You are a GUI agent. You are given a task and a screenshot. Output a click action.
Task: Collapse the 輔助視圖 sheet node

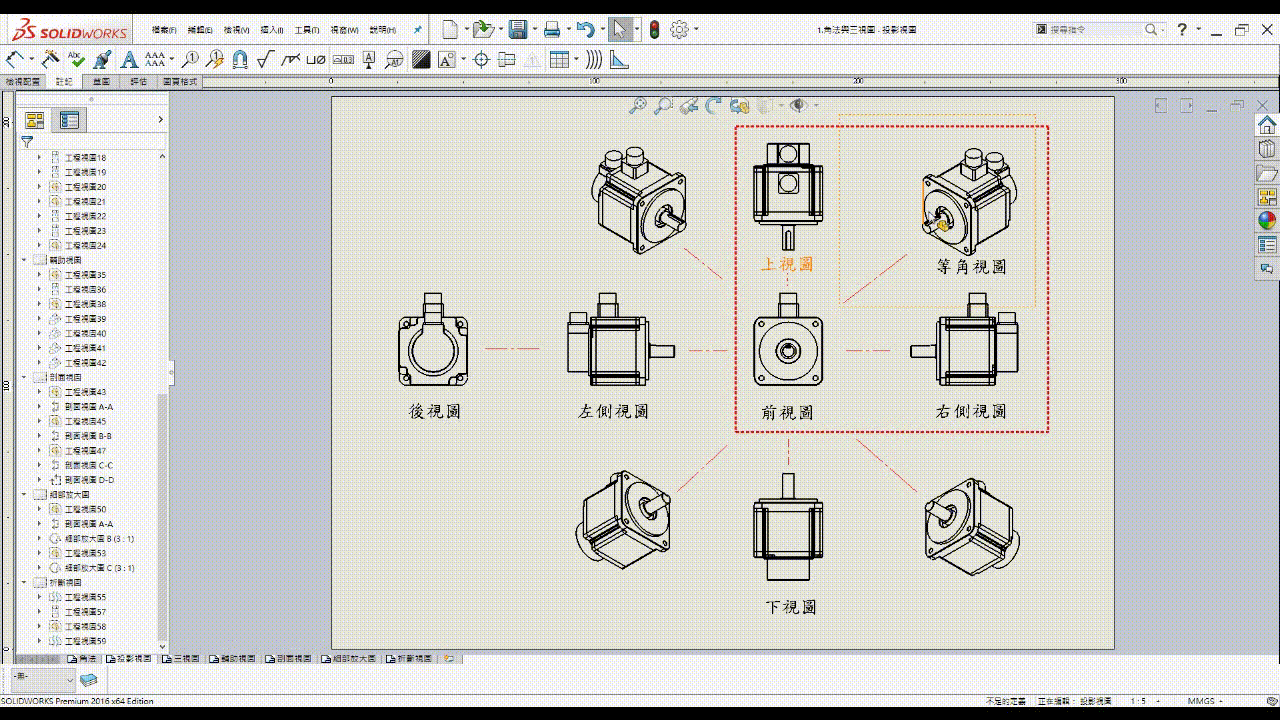click(25, 260)
